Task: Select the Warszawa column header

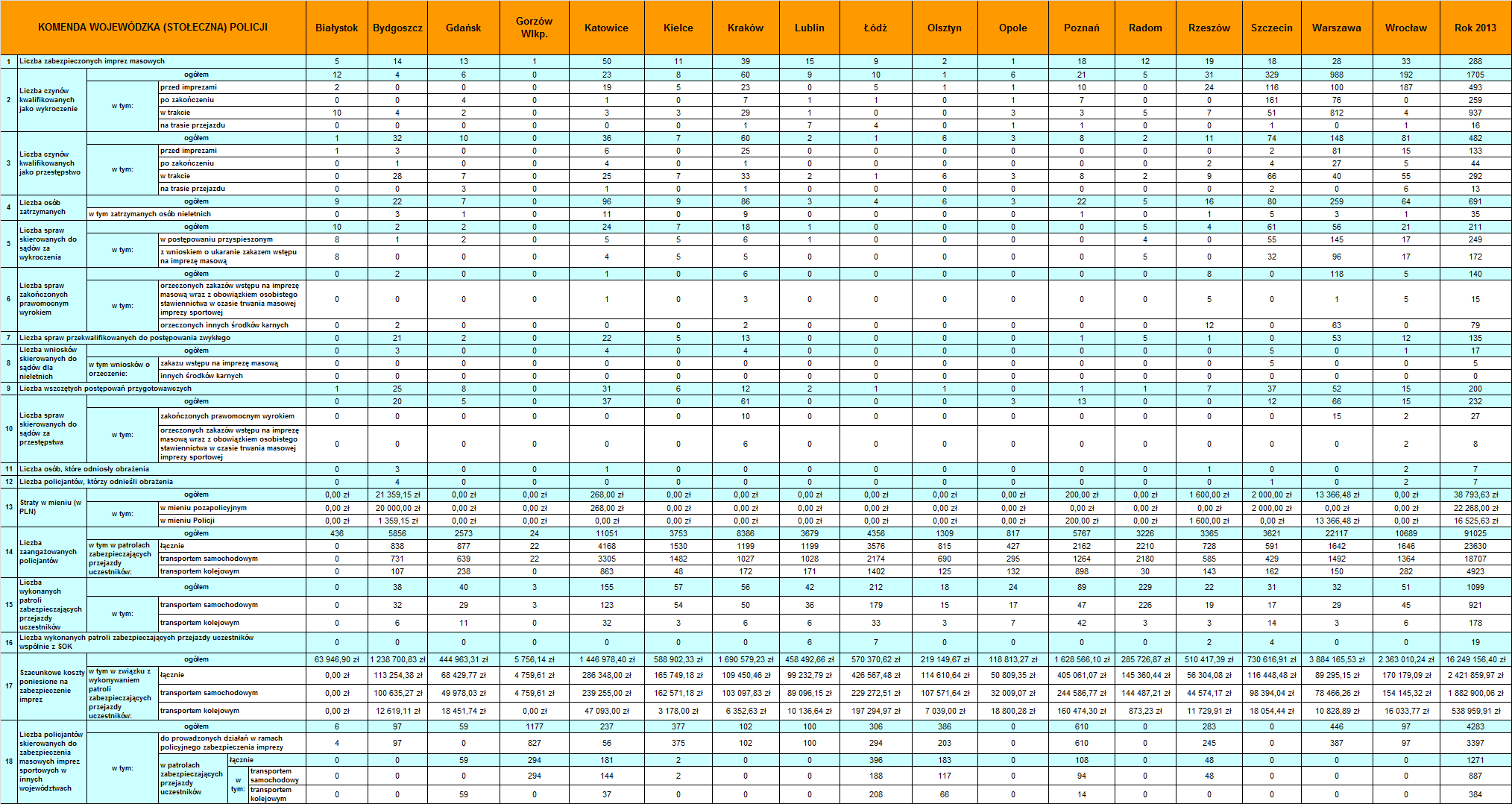Action: point(1337,28)
